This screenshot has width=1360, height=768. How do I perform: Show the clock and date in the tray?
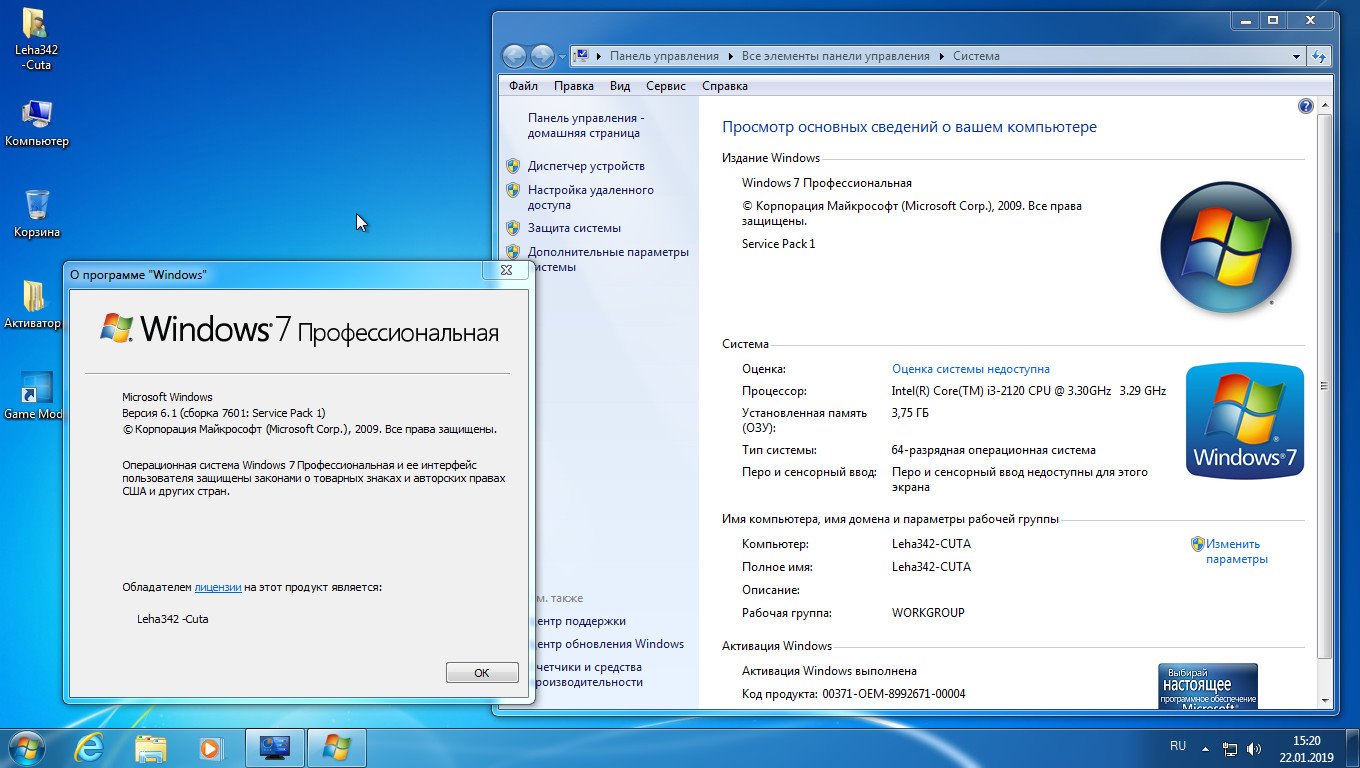pos(1306,748)
